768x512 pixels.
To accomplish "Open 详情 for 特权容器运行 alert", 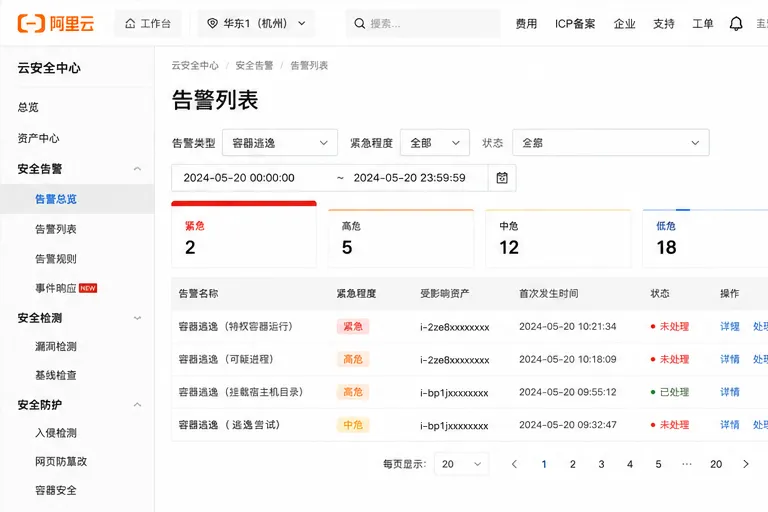I will point(730,326).
